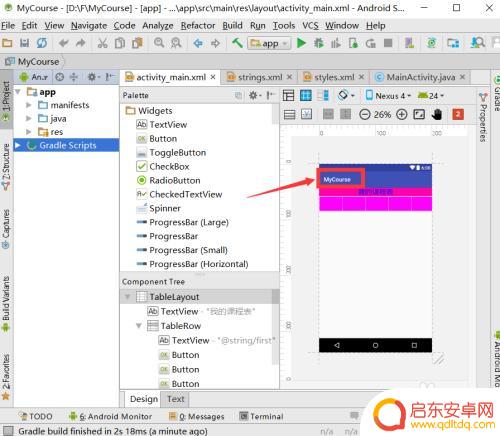The width and height of the screenshot is (500, 436).
Task: Click the Cut scissors icon
Action: (102, 43)
